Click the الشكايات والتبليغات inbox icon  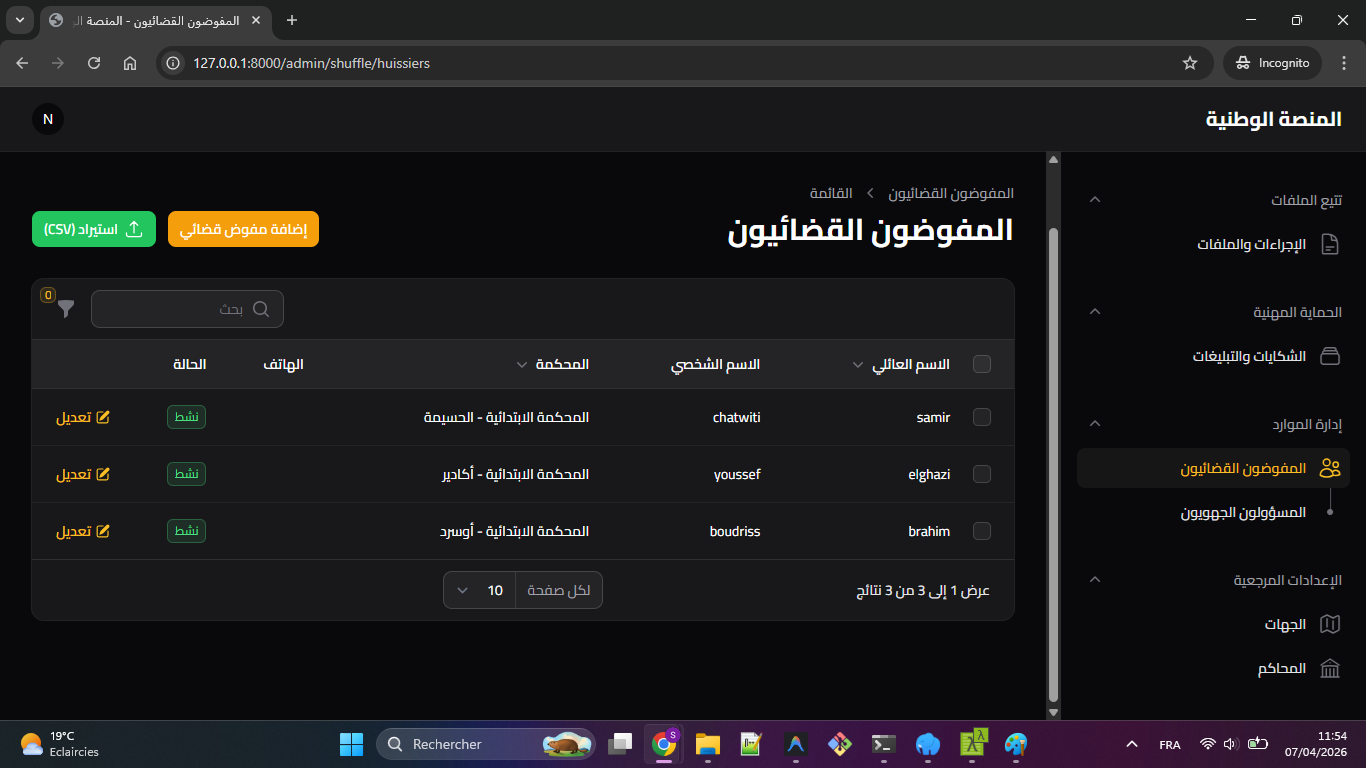1329,357
